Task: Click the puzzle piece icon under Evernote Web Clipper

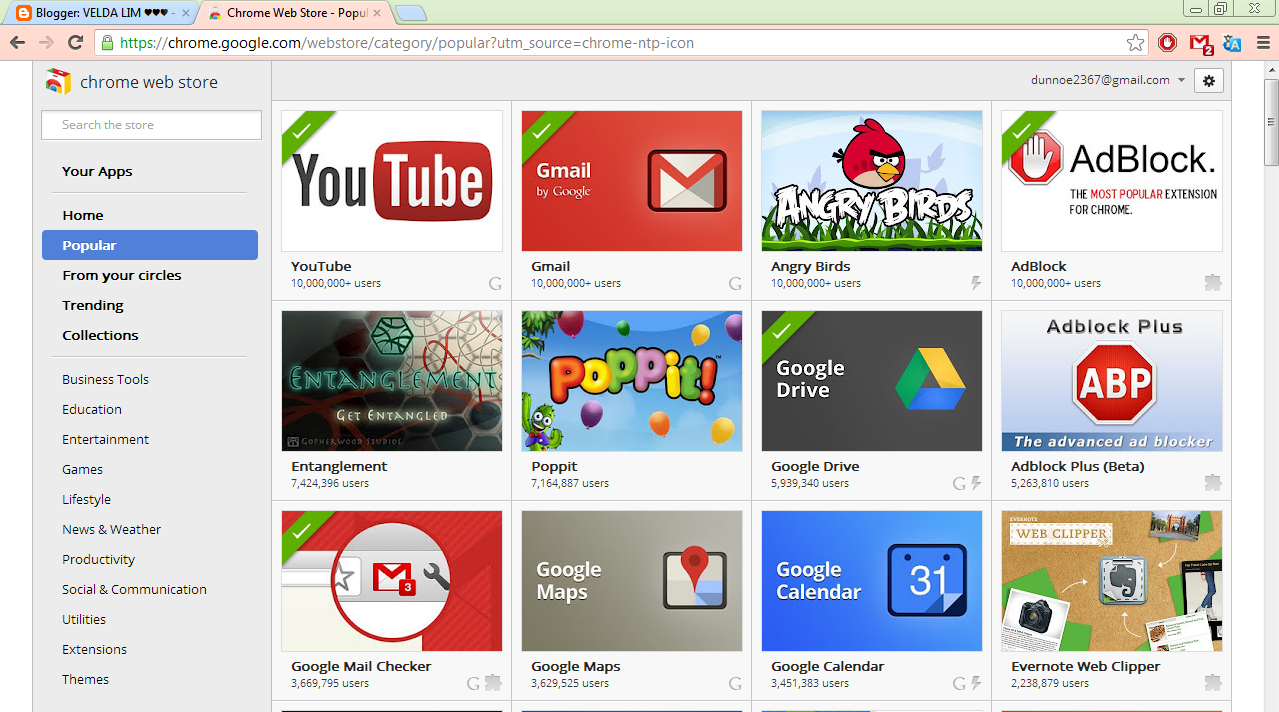Action: [1213, 683]
